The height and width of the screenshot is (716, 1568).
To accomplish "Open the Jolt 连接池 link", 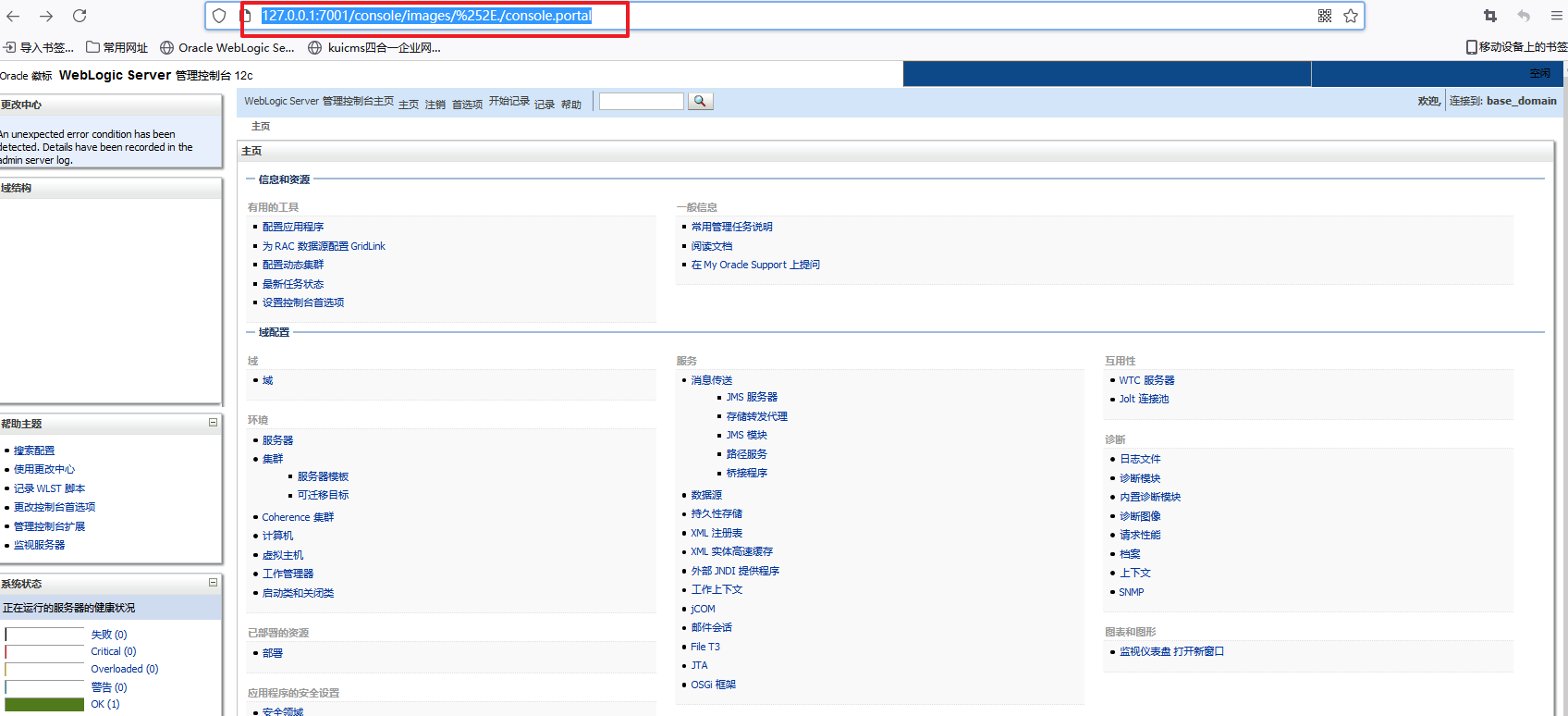I will click(1144, 399).
